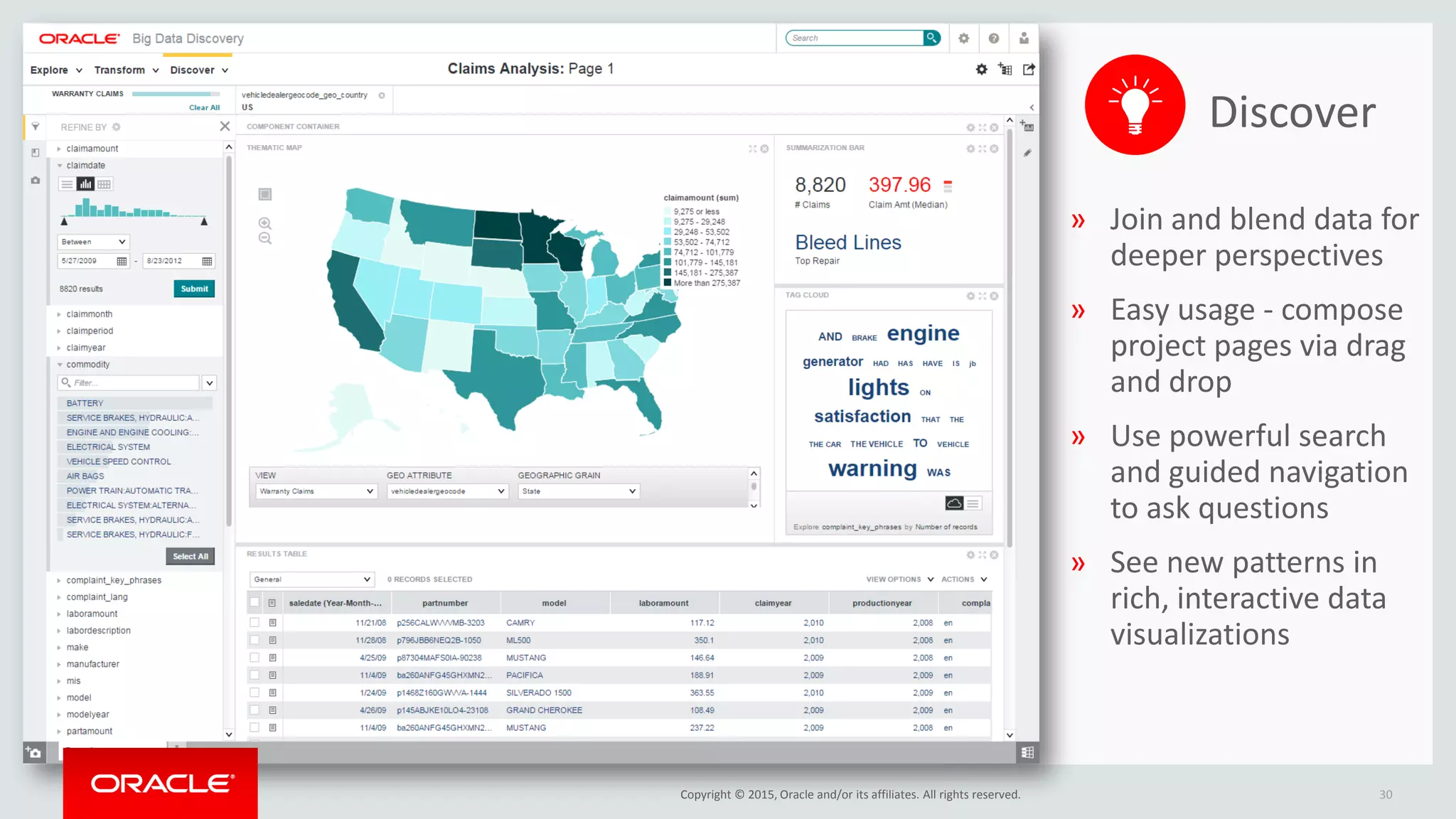The image size is (1456, 819).
Task: Click the filter funnel icon in left sidebar
Action: pyautogui.click(x=36, y=127)
